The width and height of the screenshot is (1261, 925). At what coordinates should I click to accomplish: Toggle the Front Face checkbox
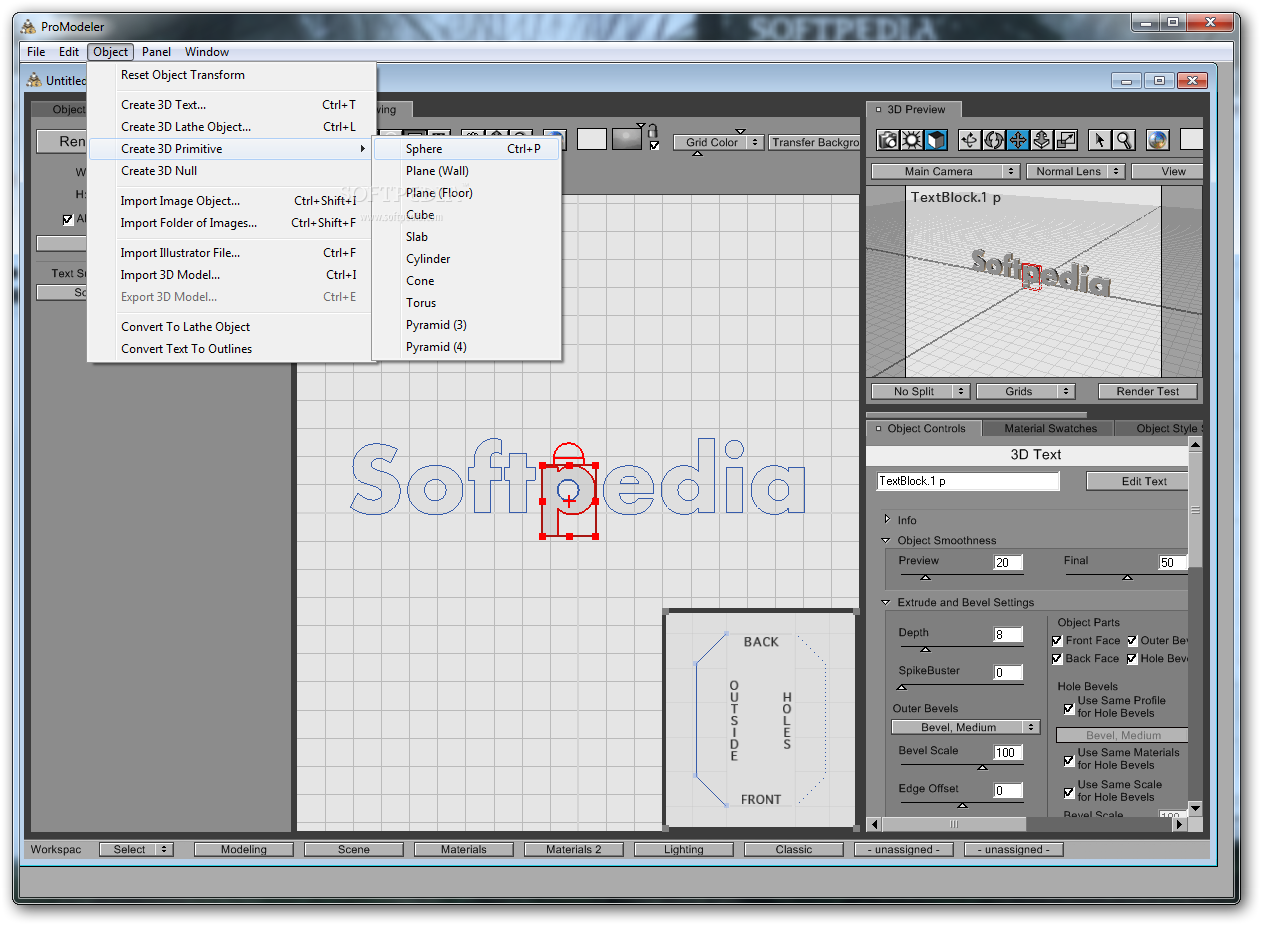click(1057, 641)
